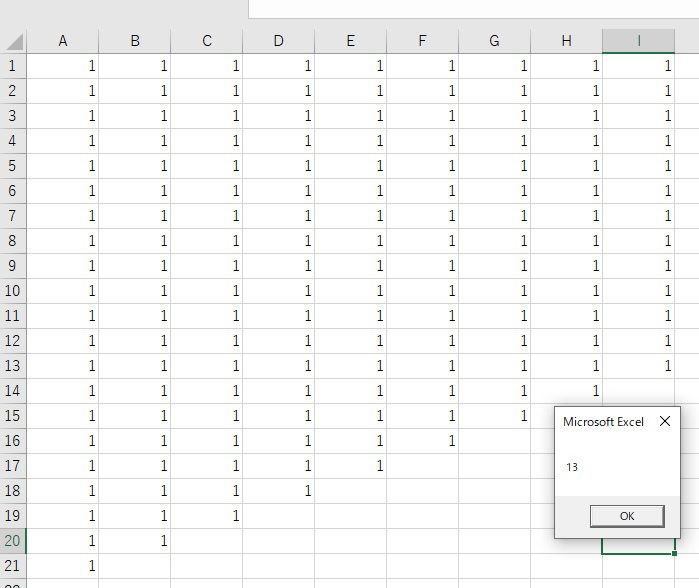Select the highlighted row 20 header
Viewport: 699px width, 588px height.
(13, 541)
